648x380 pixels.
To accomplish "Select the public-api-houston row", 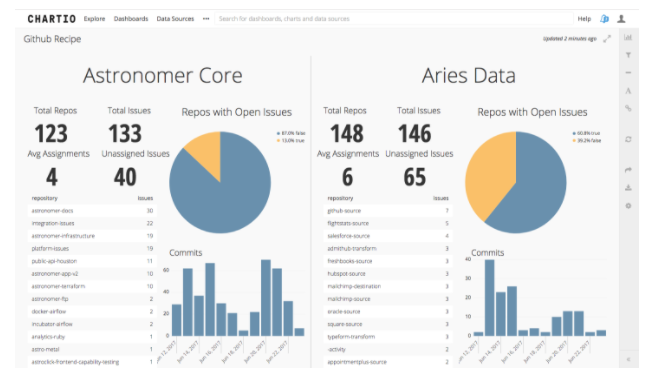I will pyautogui.click(x=92, y=261).
